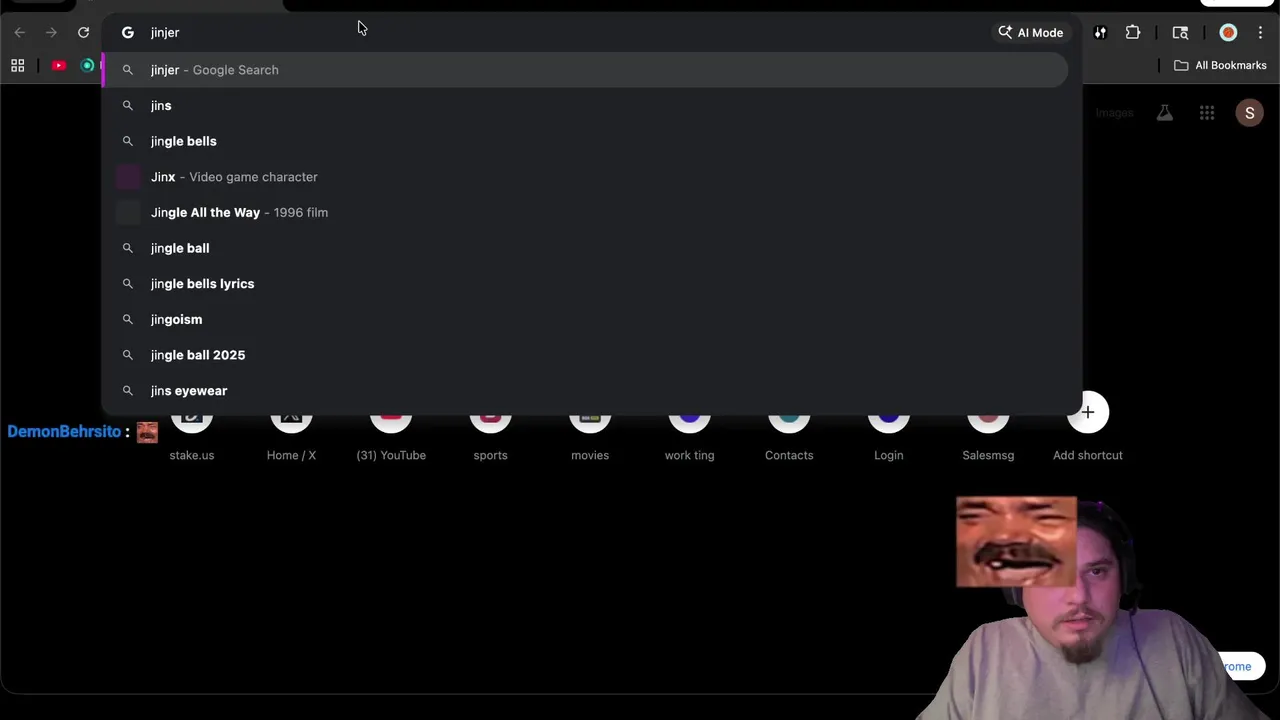
Task: Click the Jinx character thumbnail
Action: pyautogui.click(x=128, y=177)
